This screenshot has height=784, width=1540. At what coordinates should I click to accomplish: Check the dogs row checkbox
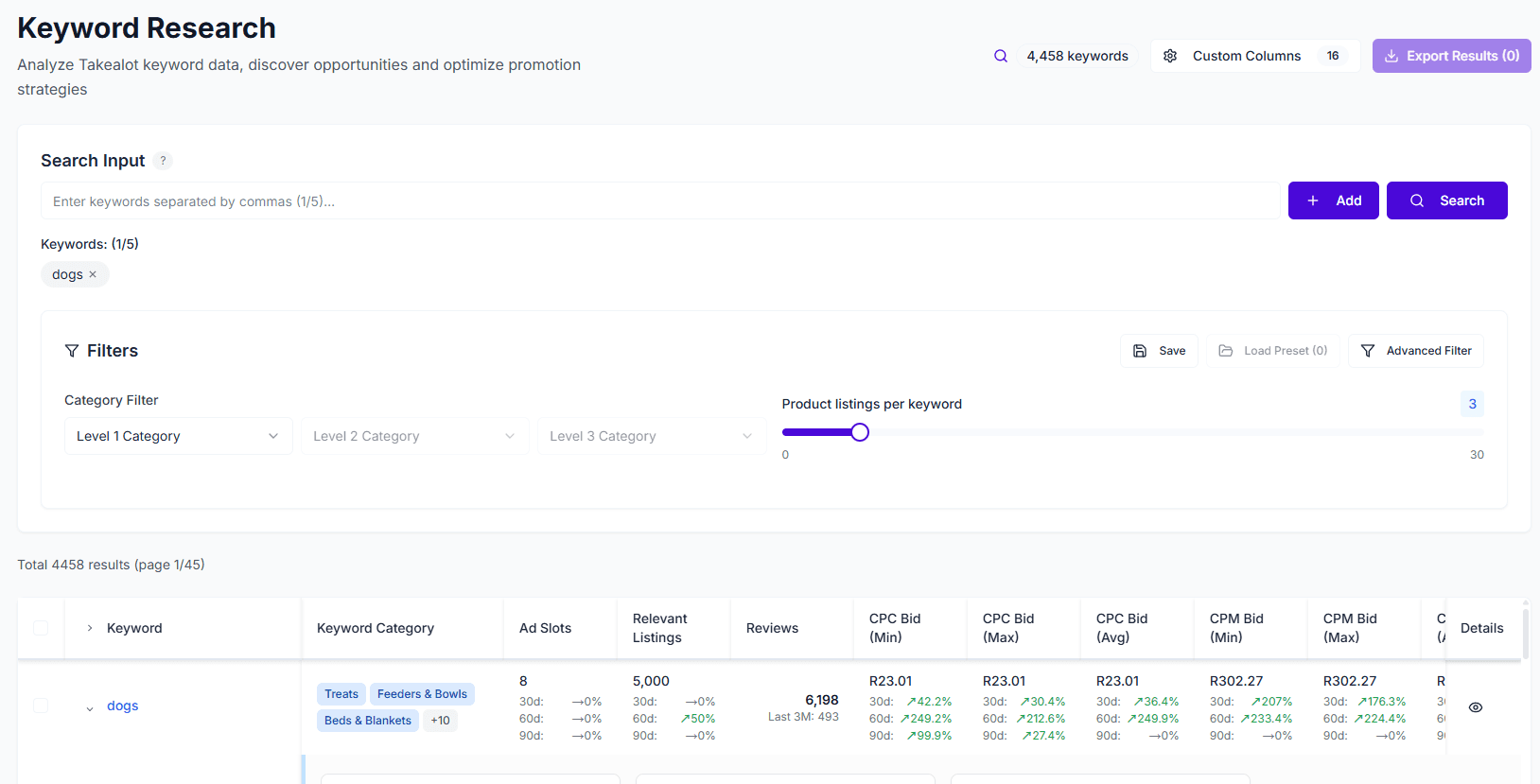(41, 706)
